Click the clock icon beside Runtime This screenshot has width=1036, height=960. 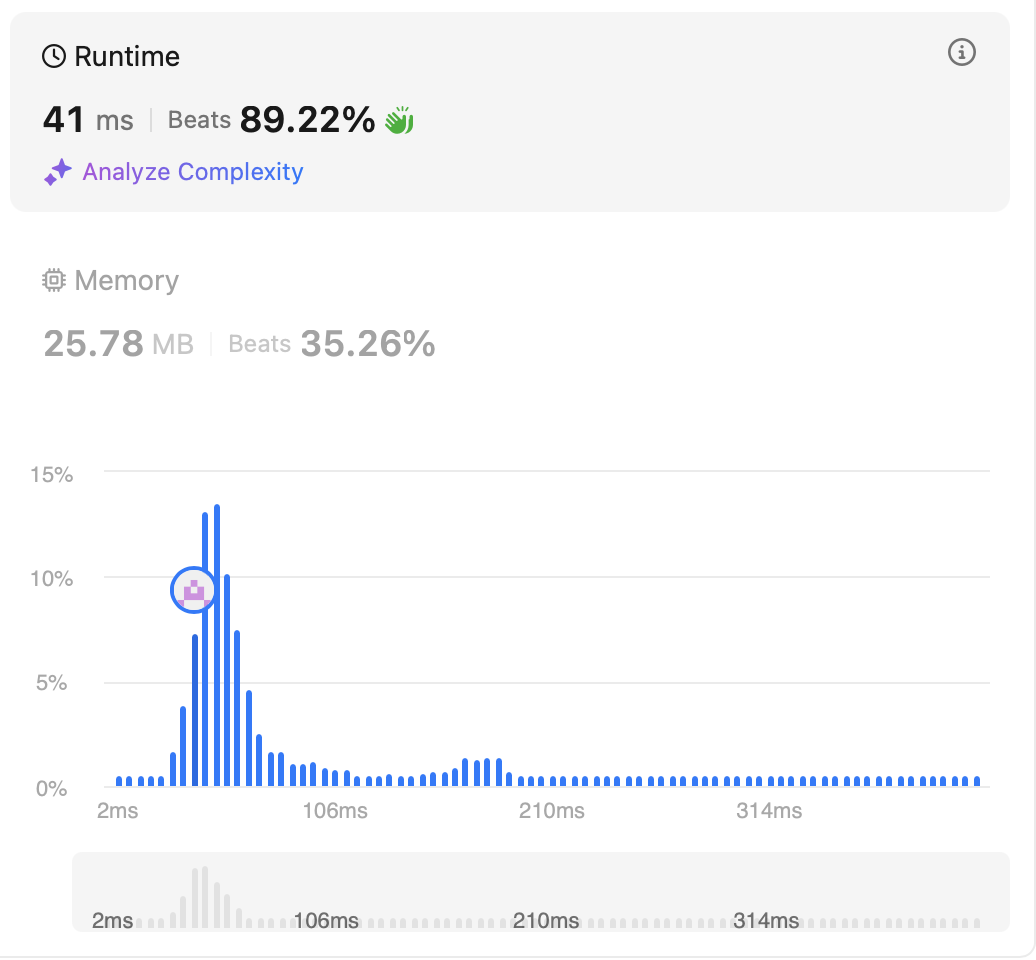pos(54,57)
